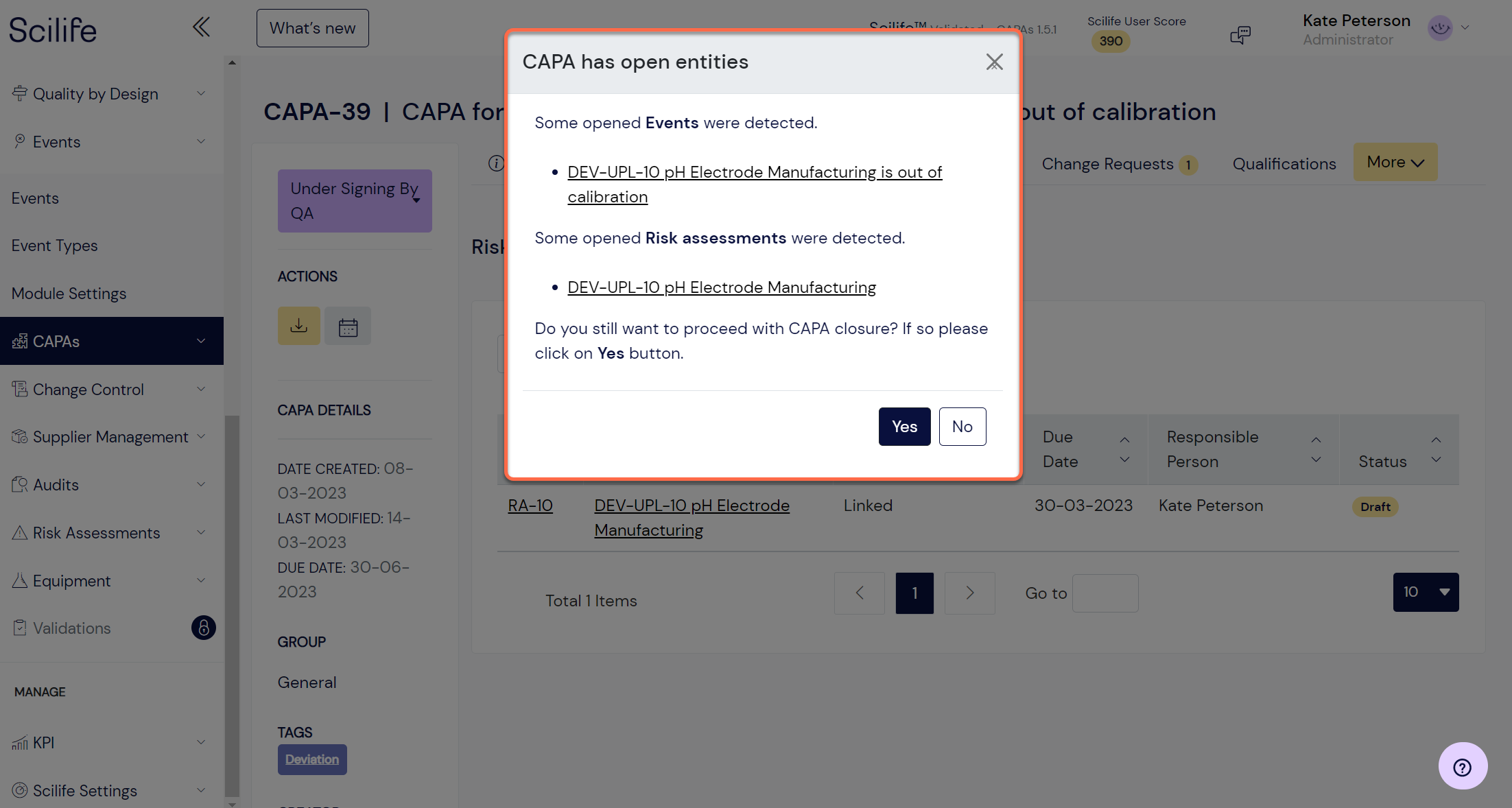Open Event Types submenu item
This screenshot has height=808, width=1512.
(54, 246)
